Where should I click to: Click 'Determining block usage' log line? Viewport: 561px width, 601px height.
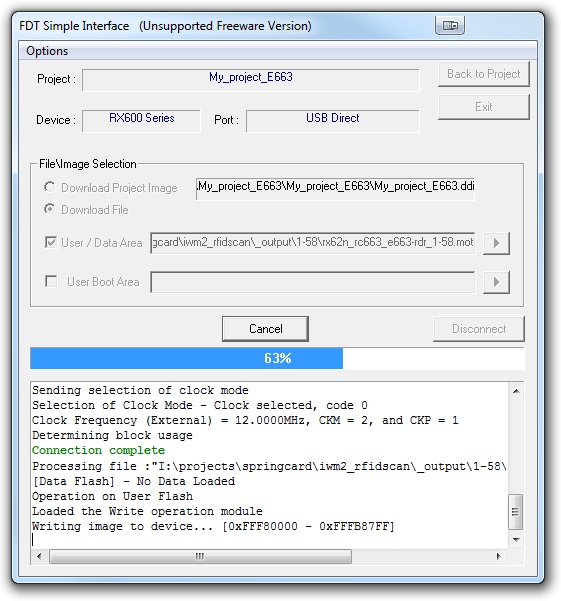coord(112,435)
